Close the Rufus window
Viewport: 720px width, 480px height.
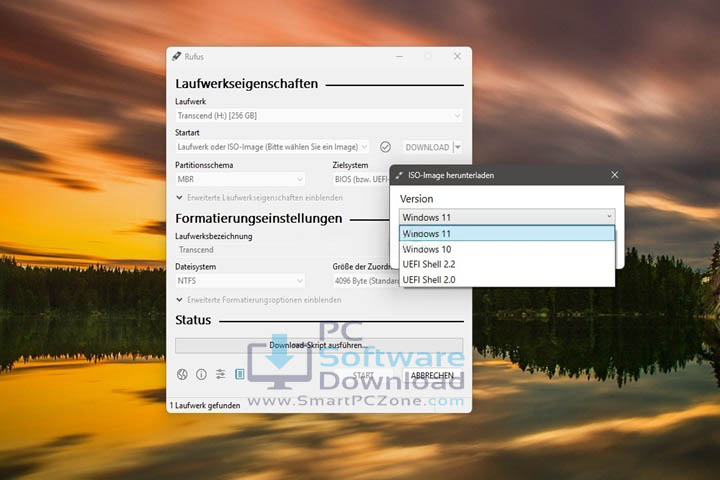pos(457,56)
